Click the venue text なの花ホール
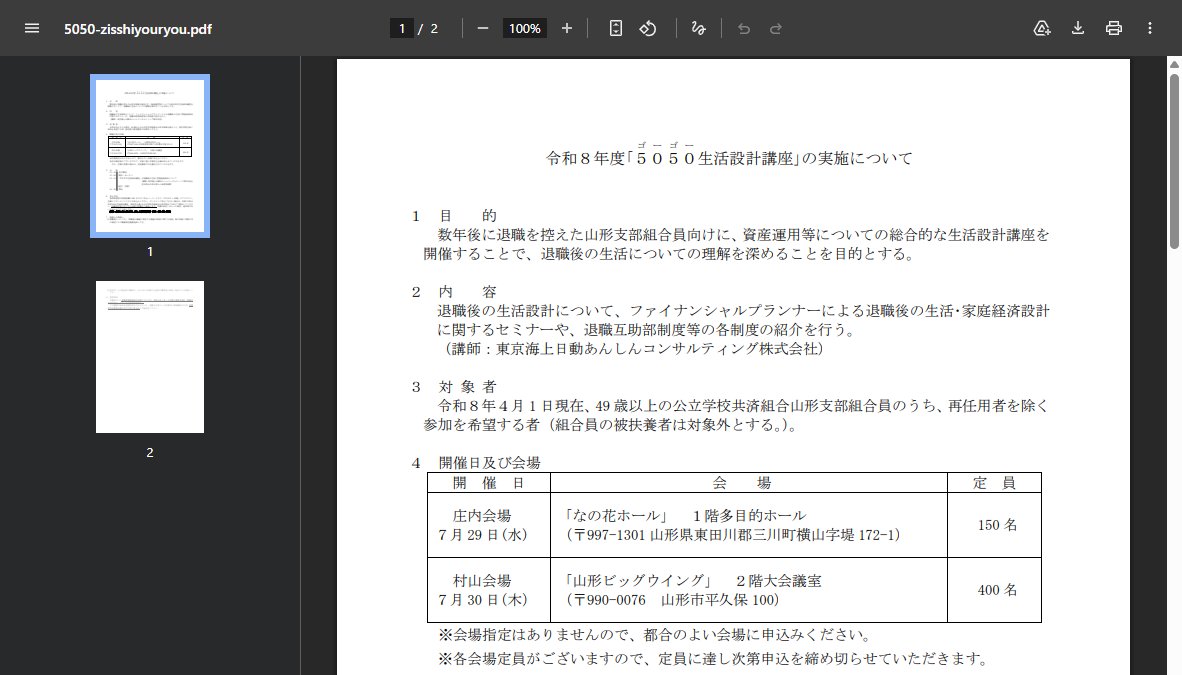This screenshot has width=1182, height=675. click(617, 516)
